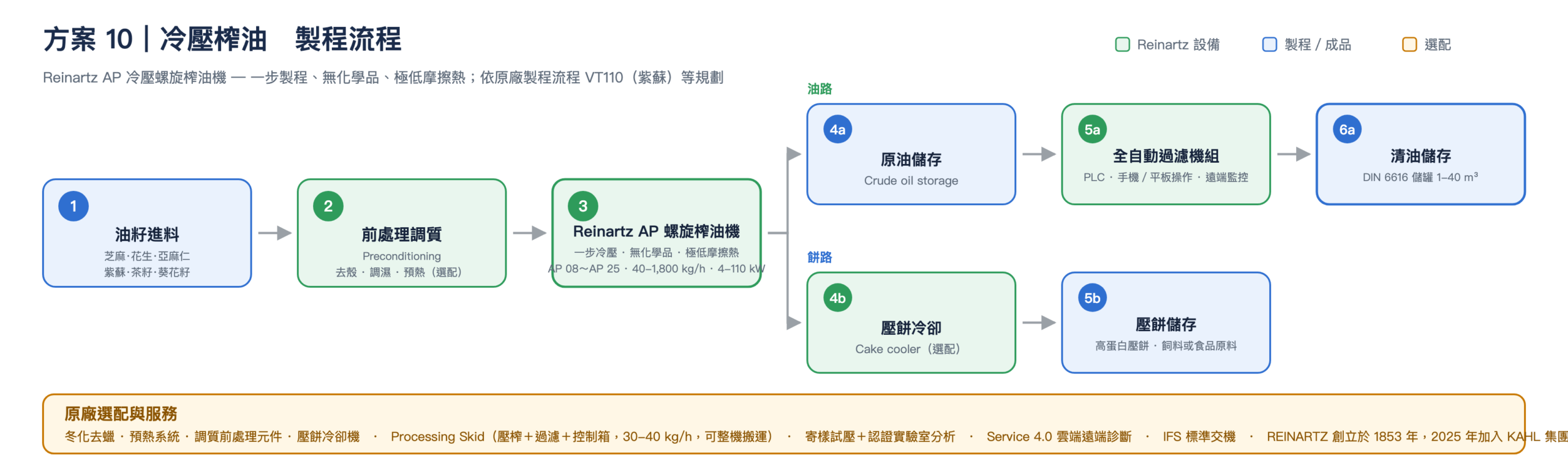1568x475 pixels.
Task: Click the Cake cooler（選配）subtitle
Action: (x=911, y=349)
